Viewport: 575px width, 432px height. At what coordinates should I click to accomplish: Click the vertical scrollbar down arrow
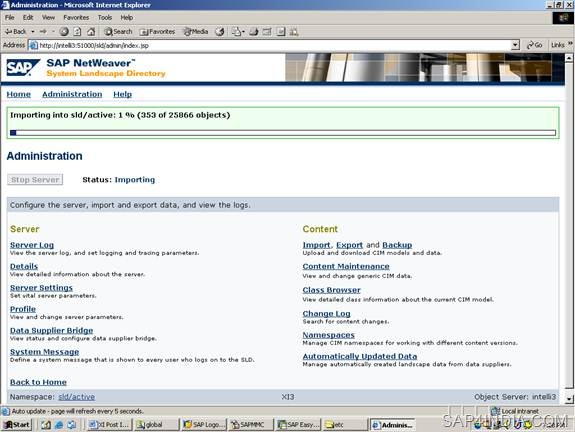[x=569, y=399]
